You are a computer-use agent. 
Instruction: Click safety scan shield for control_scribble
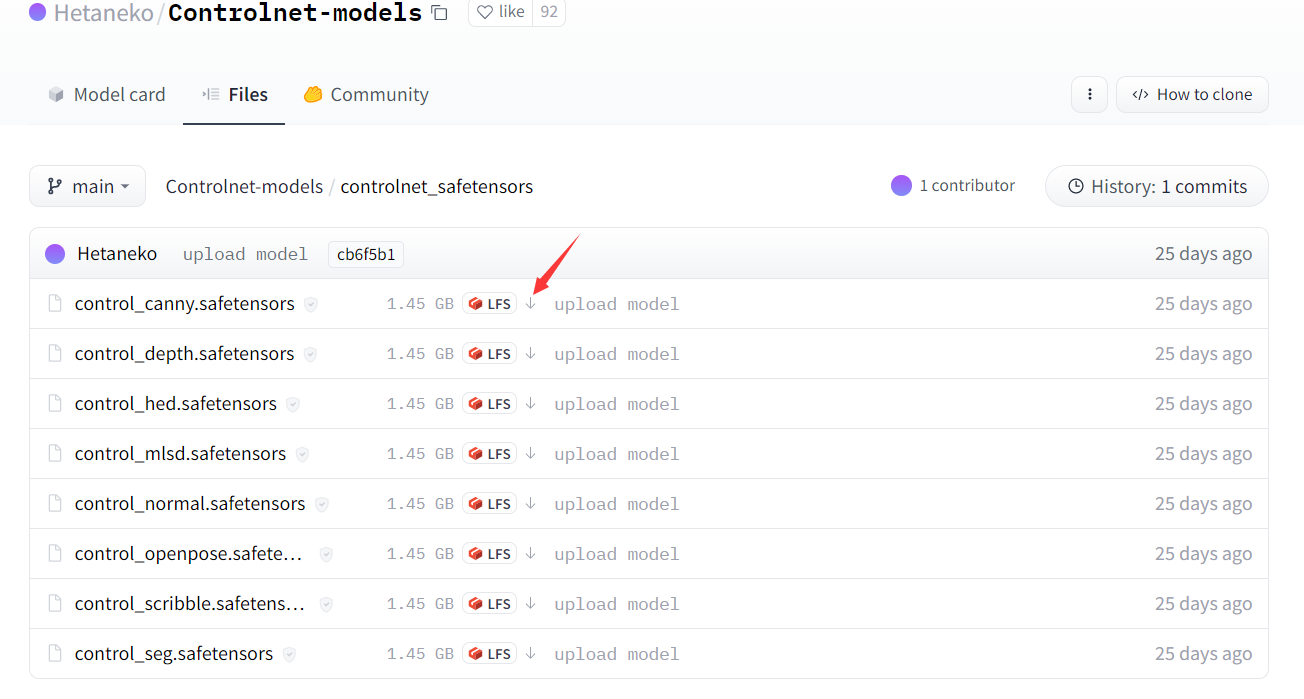(326, 605)
